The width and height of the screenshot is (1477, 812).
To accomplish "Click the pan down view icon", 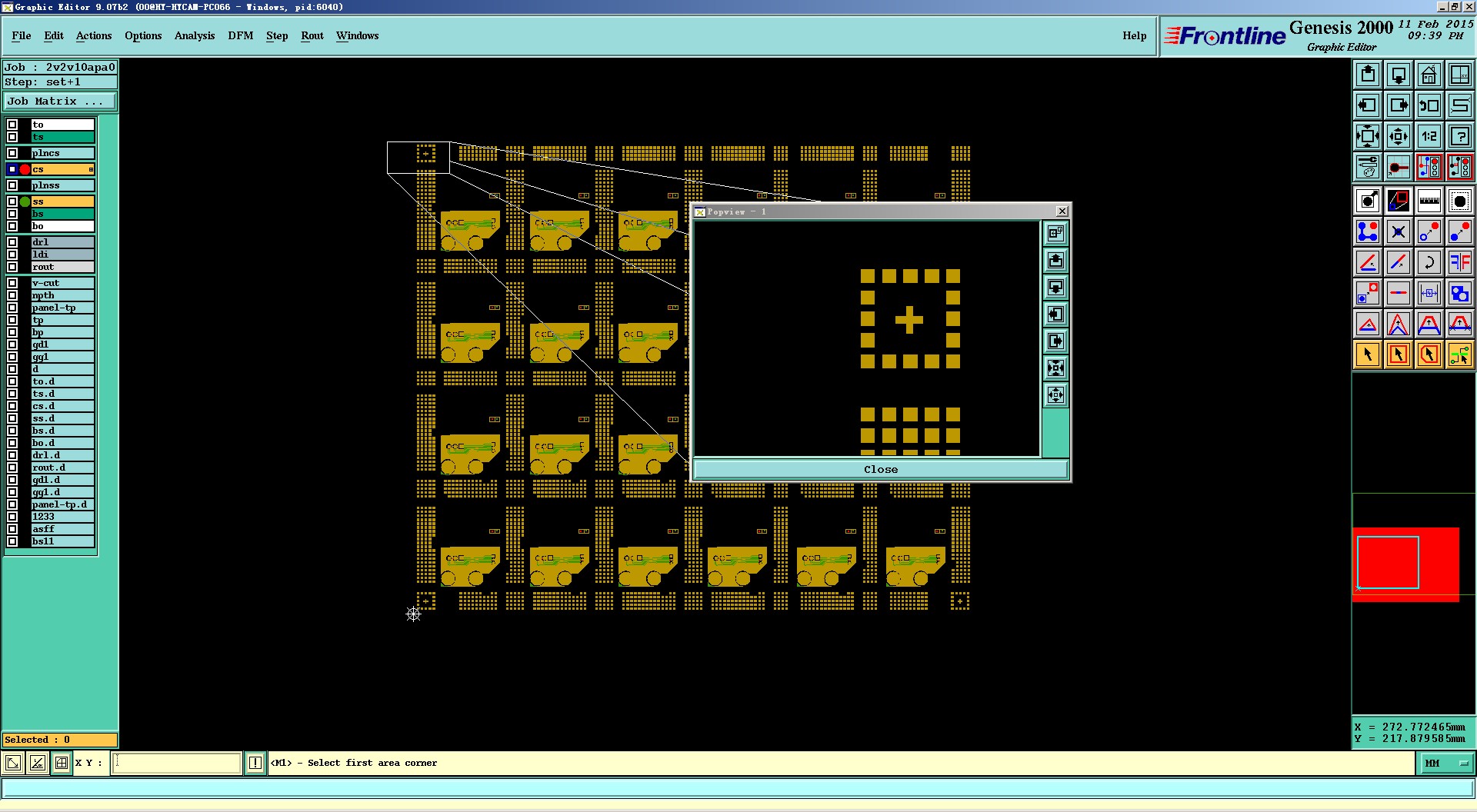I will pos(1399,75).
